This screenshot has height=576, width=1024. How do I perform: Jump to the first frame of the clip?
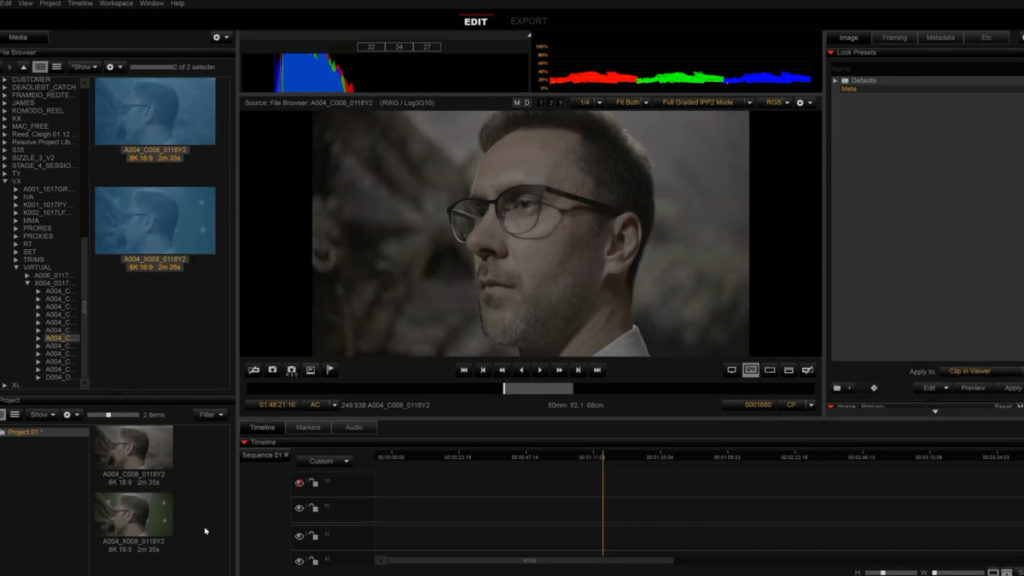[x=464, y=370]
